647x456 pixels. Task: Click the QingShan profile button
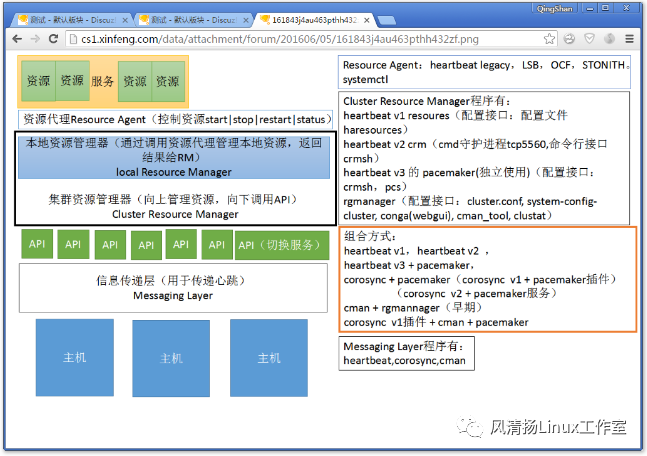coord(555,9)
